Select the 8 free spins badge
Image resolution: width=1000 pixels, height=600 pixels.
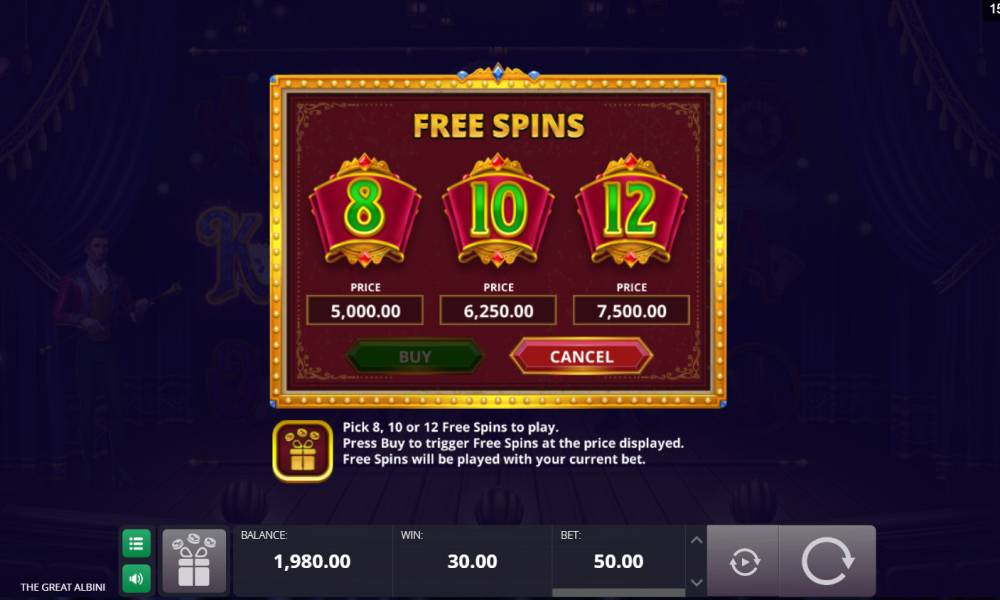(365, 210)
